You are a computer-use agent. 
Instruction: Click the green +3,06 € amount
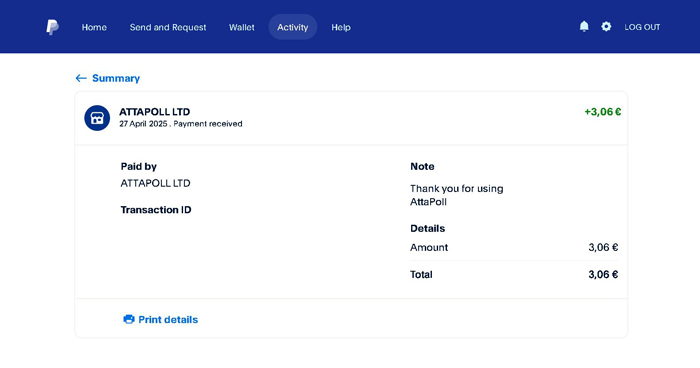(603, 112)
